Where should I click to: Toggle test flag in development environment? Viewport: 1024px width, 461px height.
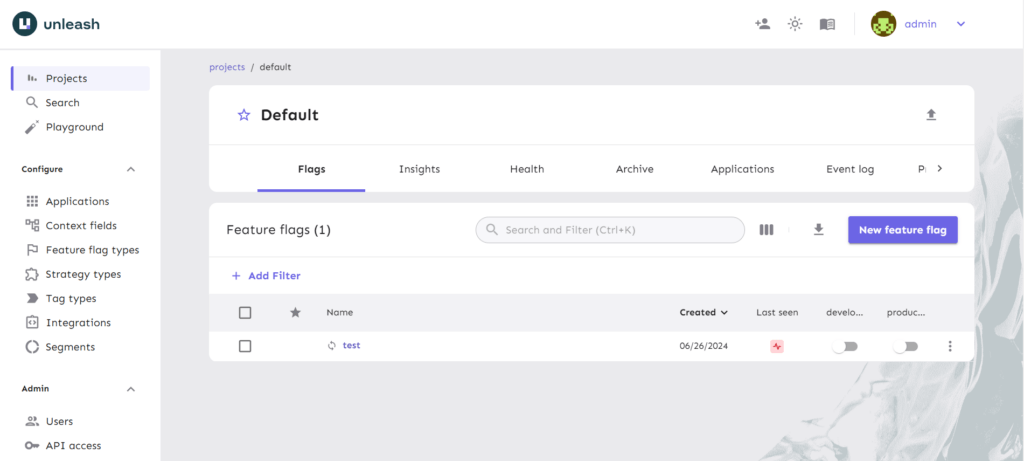pos(845,346)
